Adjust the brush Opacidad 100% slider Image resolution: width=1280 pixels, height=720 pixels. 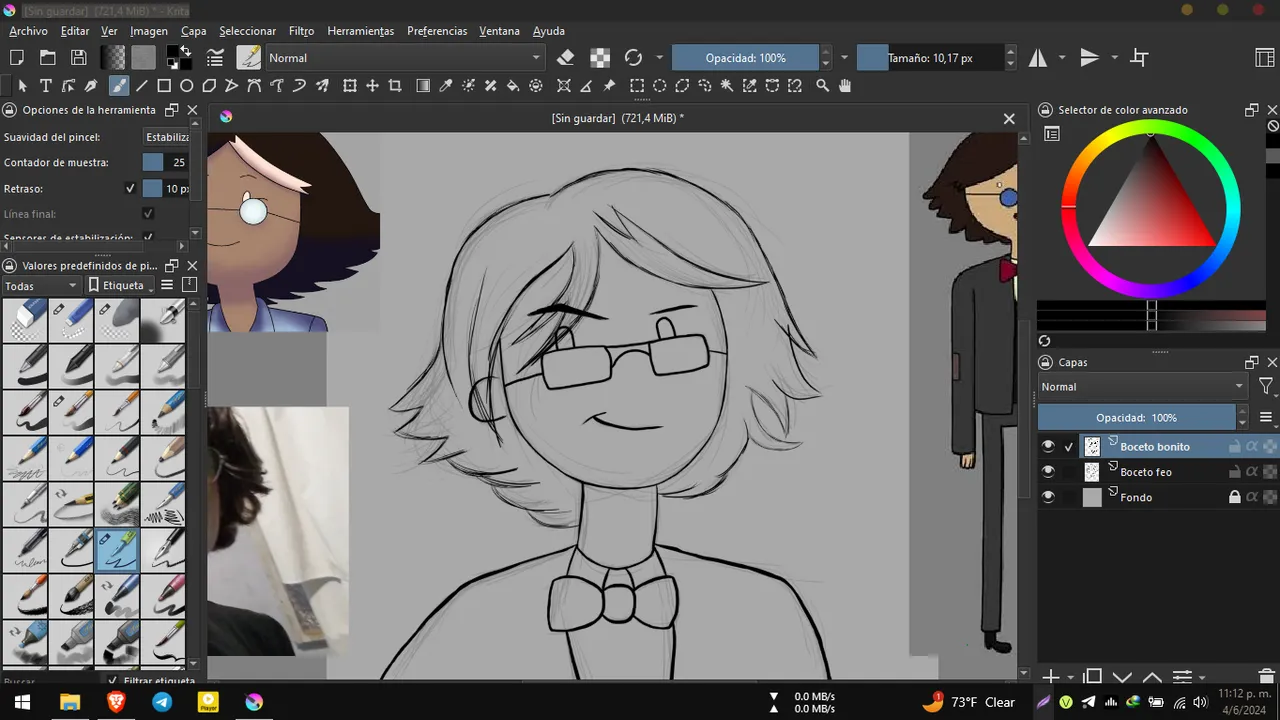pyautogui.click(x=746, y=58)
